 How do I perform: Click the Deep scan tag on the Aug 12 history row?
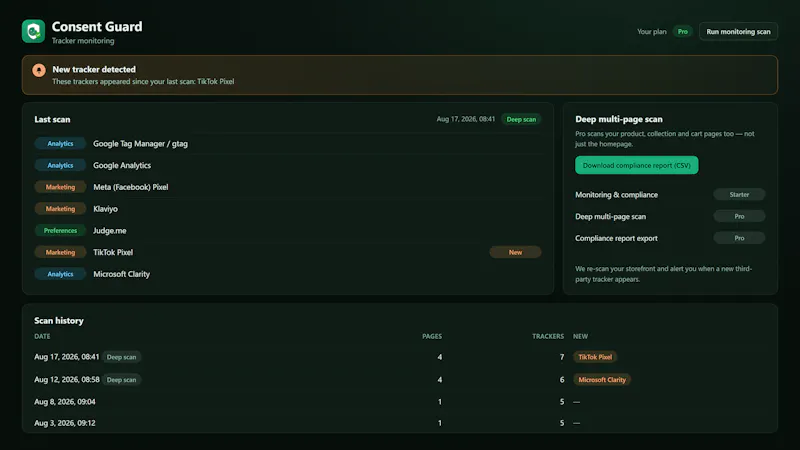pos(121,380)
